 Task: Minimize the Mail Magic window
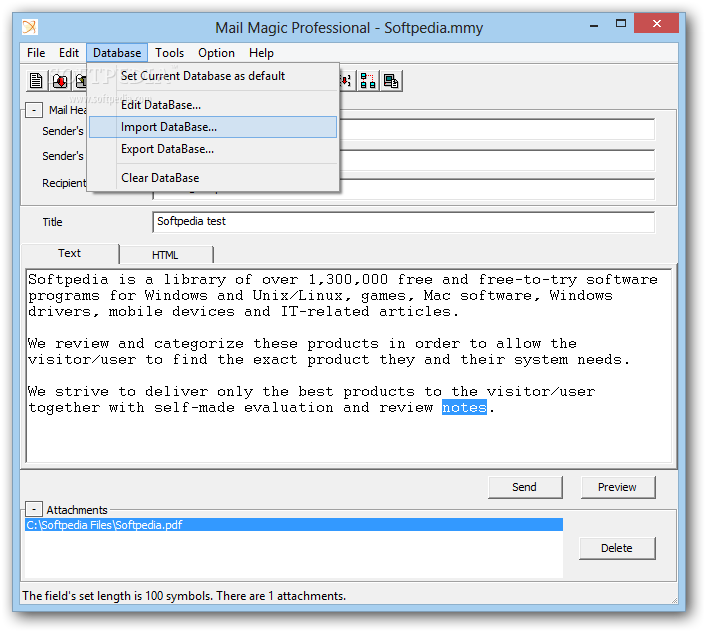click(594, 25)
